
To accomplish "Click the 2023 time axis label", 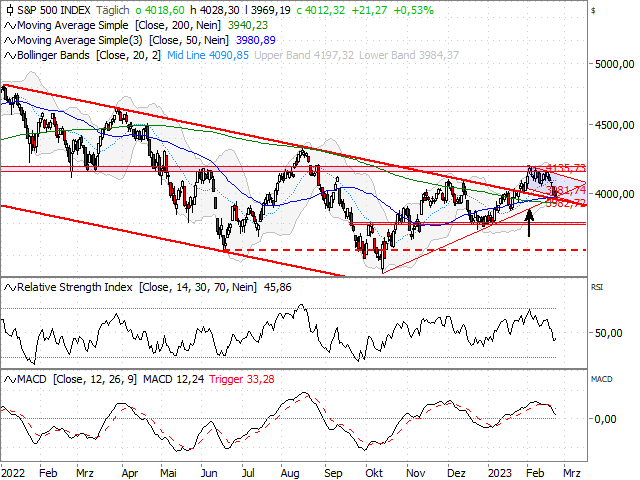I will click(x=500, y=473).
